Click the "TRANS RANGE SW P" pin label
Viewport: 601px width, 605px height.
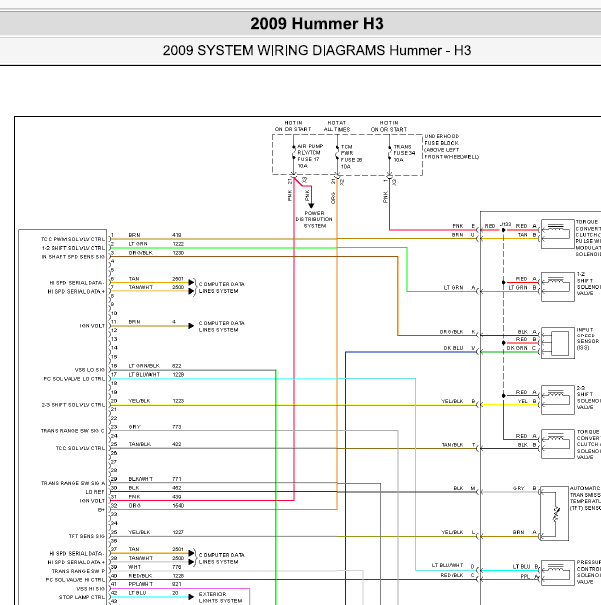pos(78,571)
